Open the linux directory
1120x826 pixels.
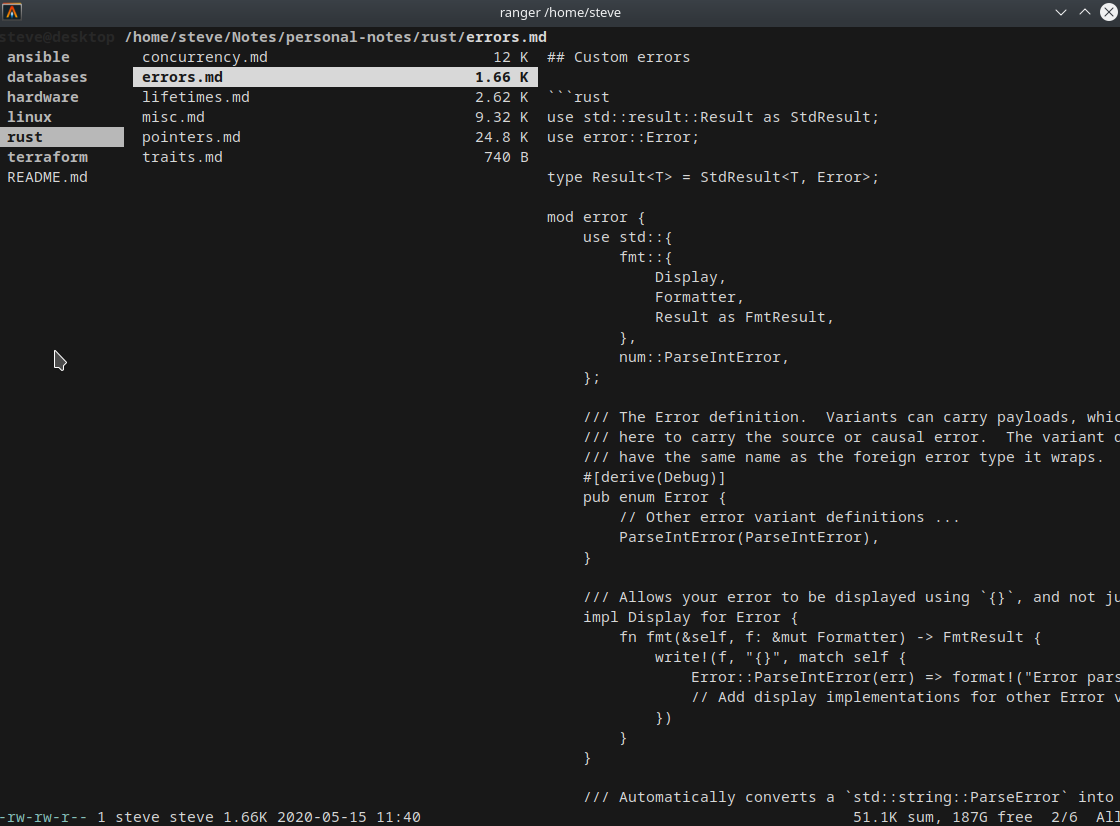coord(29,117)
